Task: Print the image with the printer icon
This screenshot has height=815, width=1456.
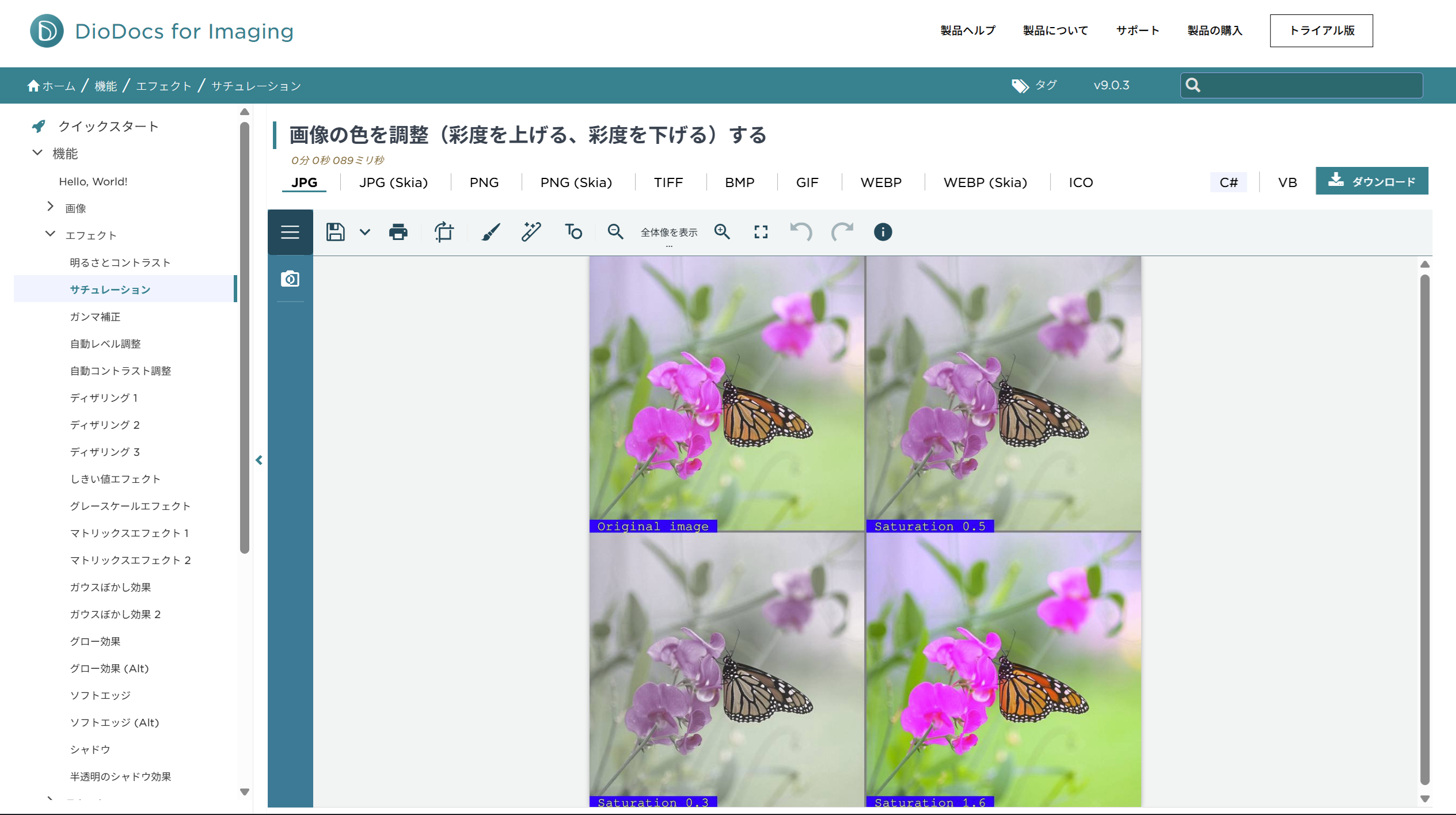Action: tap(398, 232)
